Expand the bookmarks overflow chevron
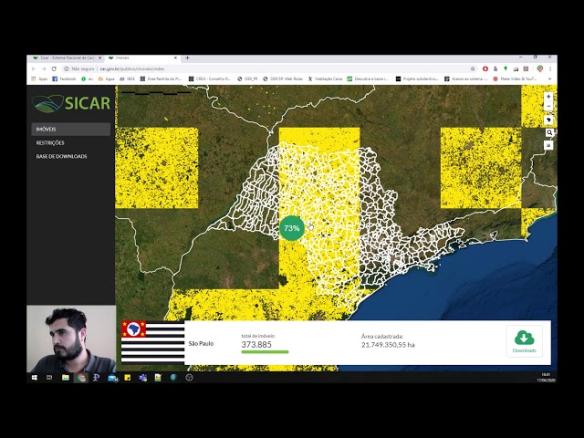 pyautogui.click(x=550, y=79)
